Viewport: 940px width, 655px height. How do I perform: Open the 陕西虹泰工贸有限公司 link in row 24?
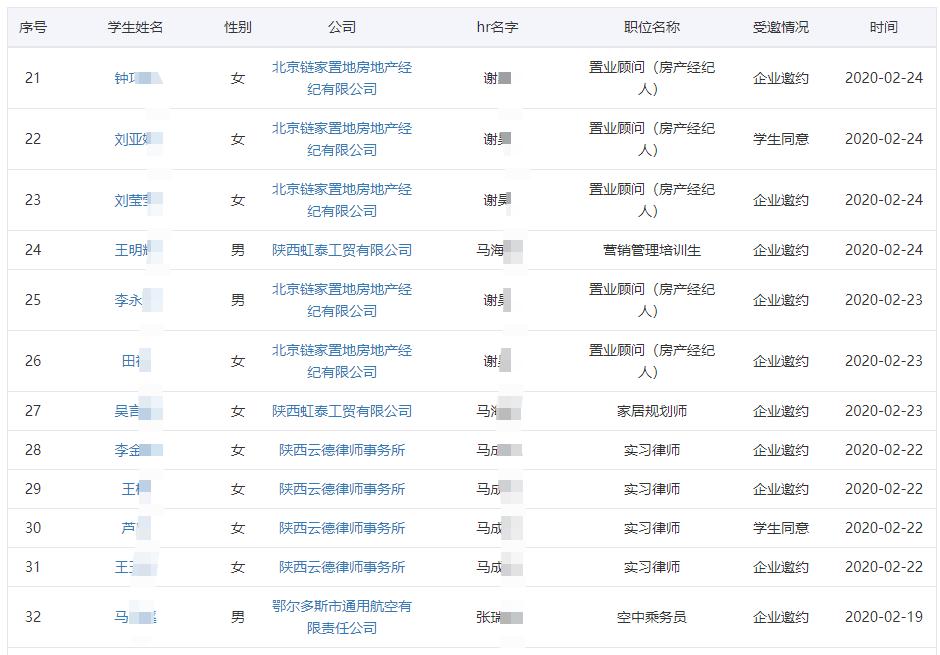pos(343,250)
